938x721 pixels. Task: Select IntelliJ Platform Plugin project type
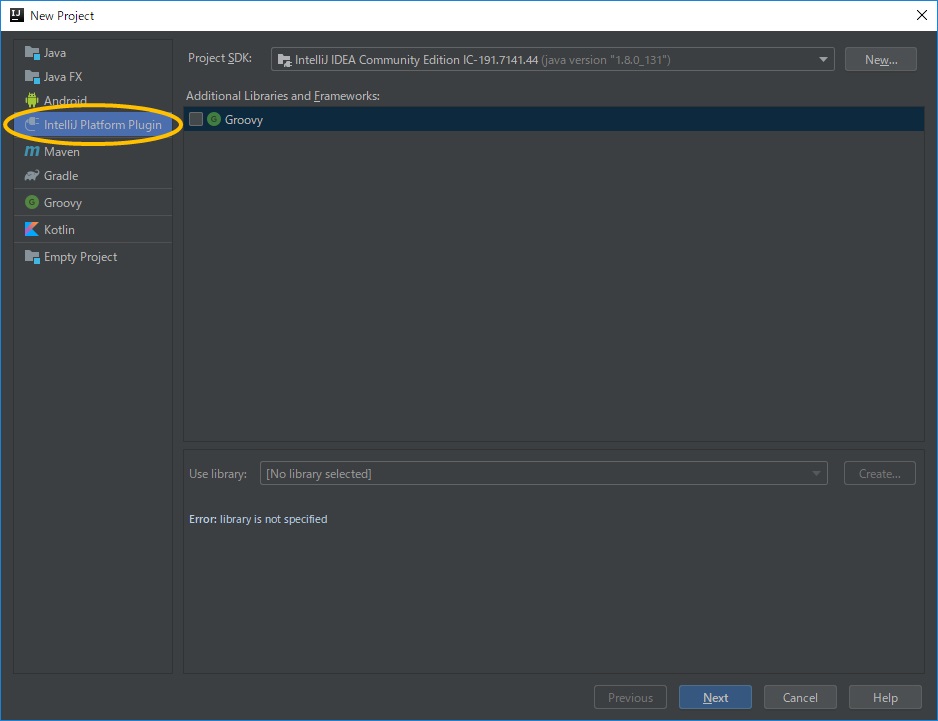pyautogui.click(x=93, y=124)
